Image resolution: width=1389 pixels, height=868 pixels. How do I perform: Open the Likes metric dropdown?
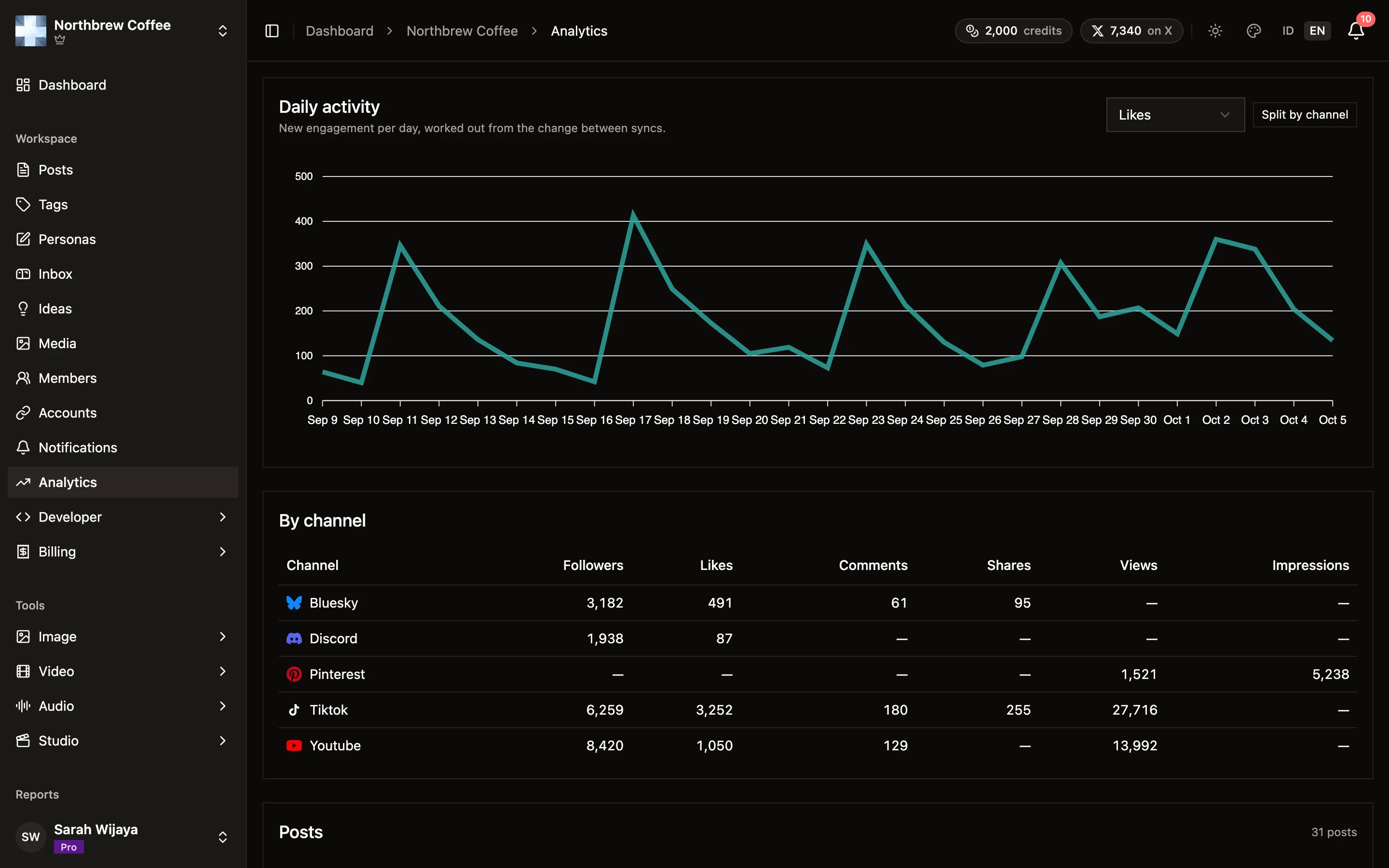click(x=1175, y=115)
